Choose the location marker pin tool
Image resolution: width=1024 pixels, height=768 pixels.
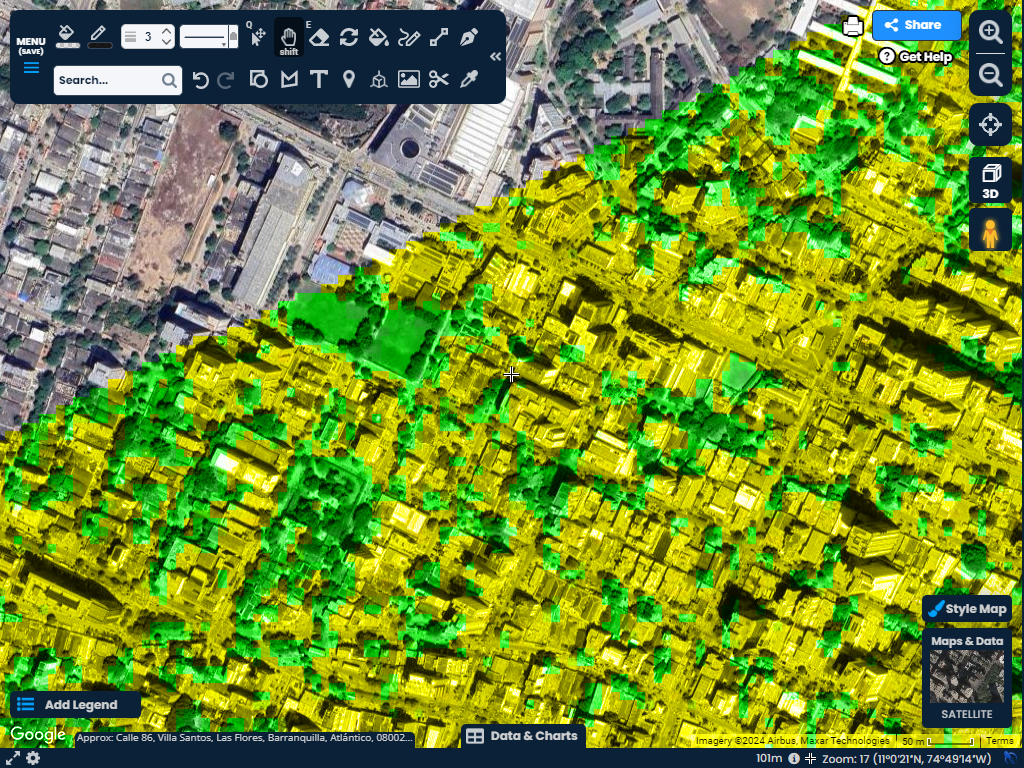pyautogui.click(x=348, y=80)
